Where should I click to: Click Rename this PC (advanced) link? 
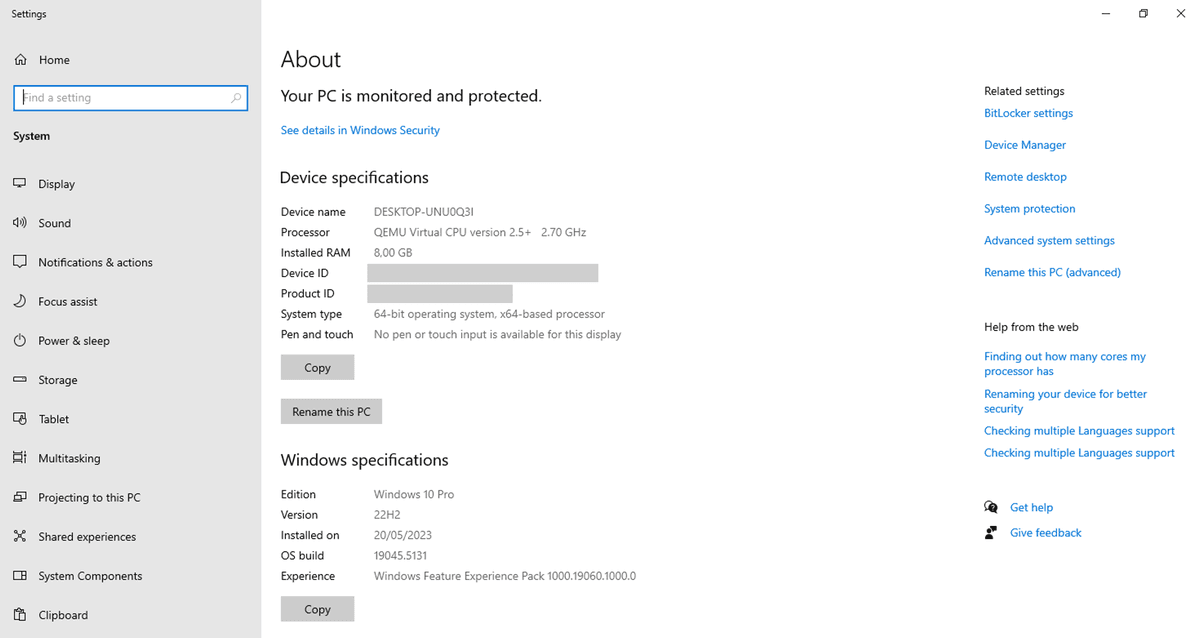(1052, 272)
